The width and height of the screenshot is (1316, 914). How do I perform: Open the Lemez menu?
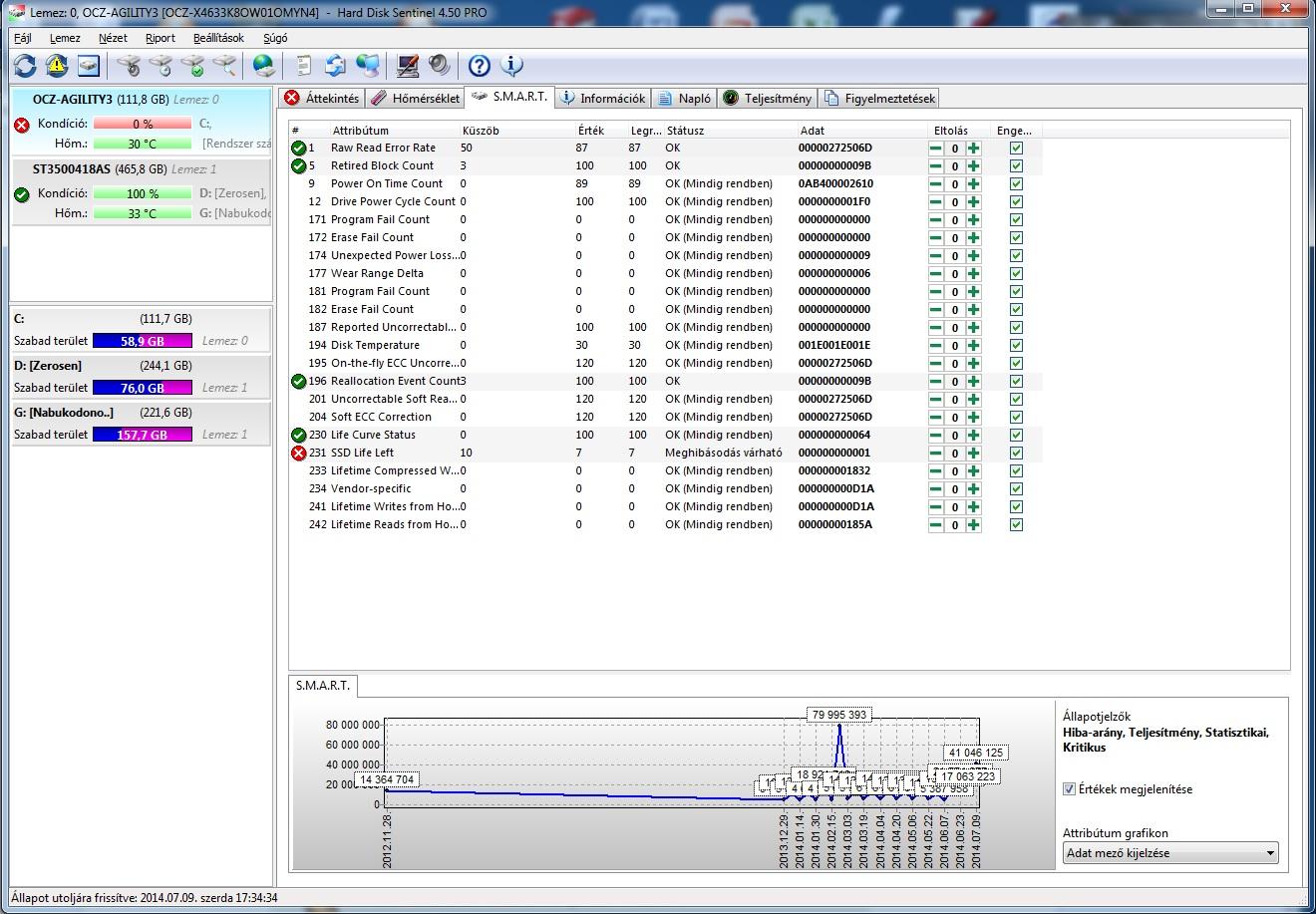click(x=65, y=38)
